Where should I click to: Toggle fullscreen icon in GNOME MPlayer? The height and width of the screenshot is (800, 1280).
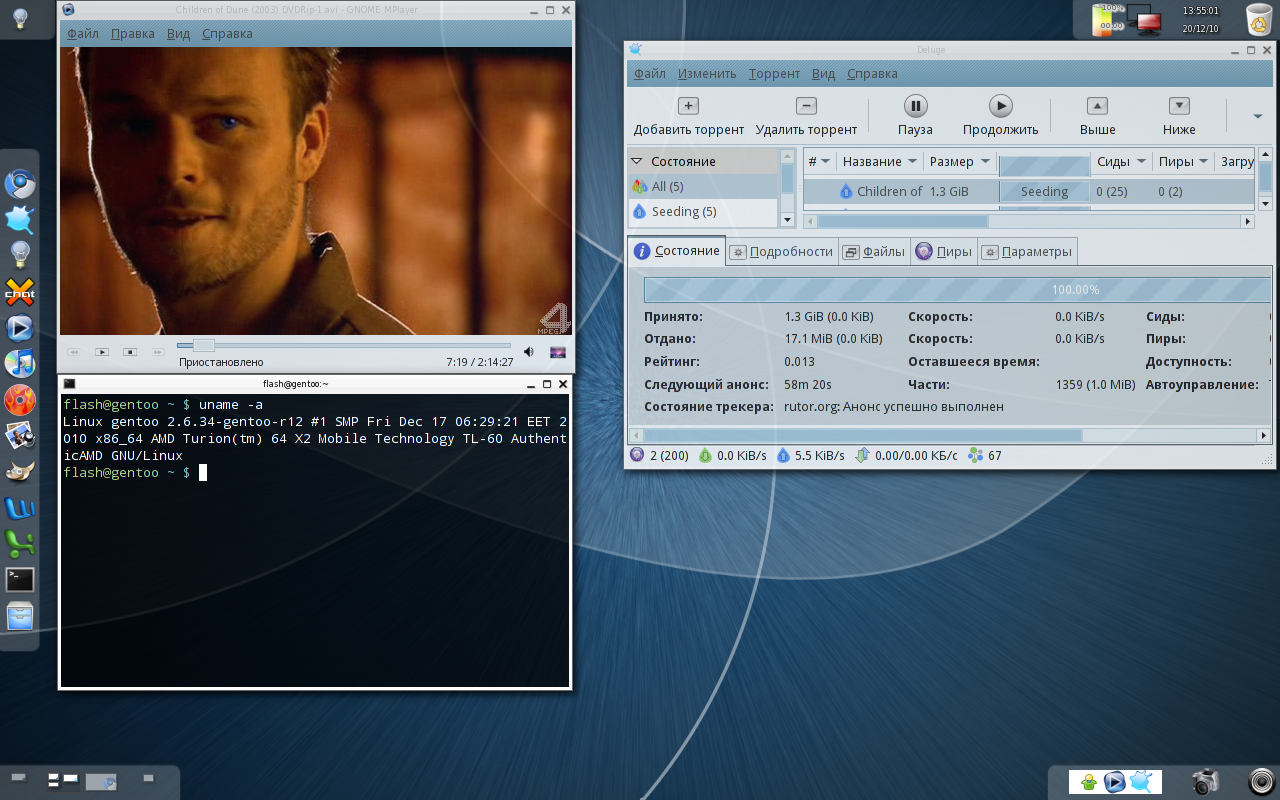[558, 352]
